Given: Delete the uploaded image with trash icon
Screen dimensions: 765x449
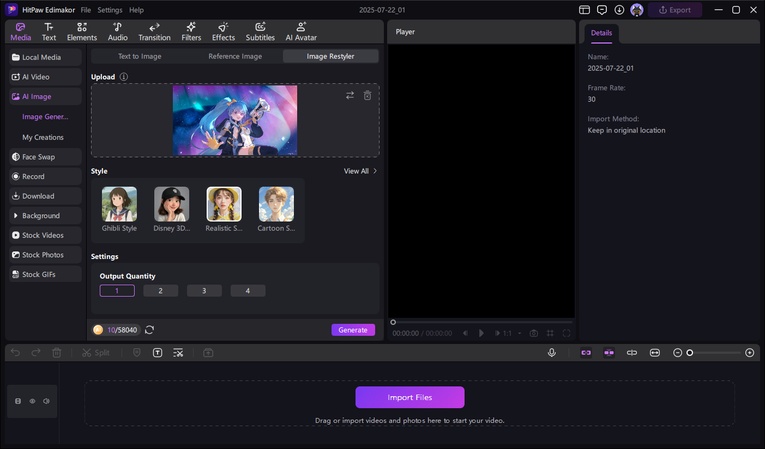Looking at the screenshot, I should click(367, 96).
